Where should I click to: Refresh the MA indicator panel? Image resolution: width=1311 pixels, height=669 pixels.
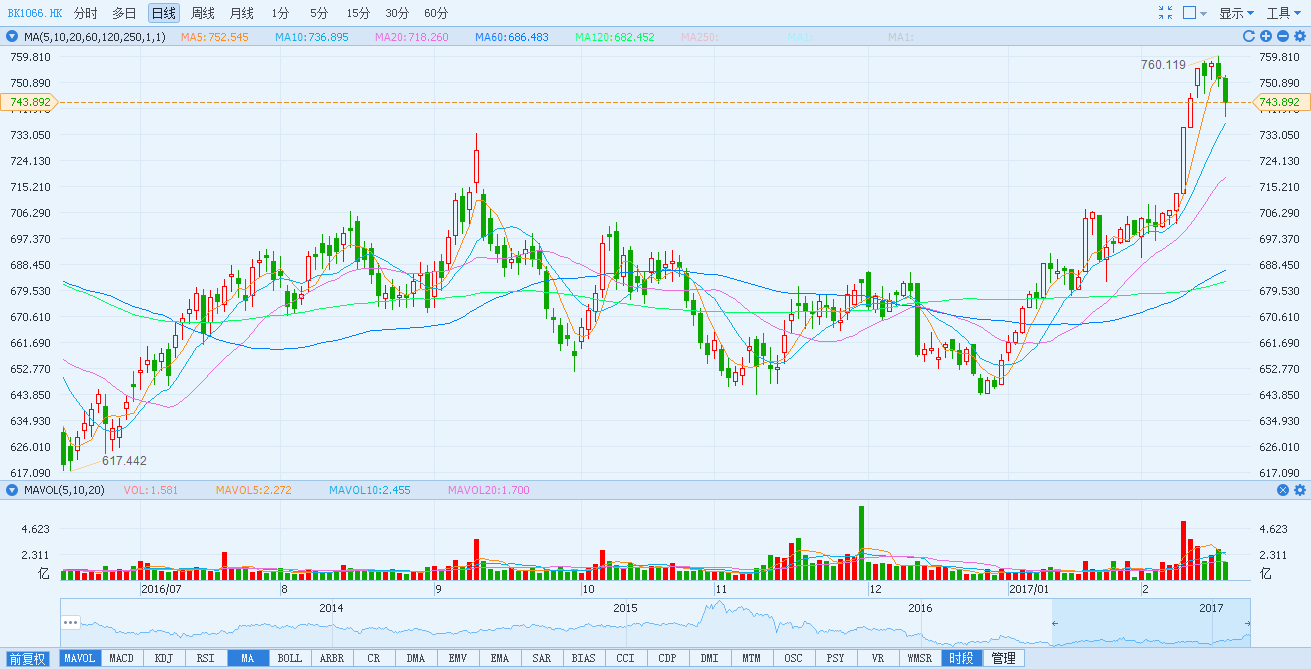[x=1249, y=37]
